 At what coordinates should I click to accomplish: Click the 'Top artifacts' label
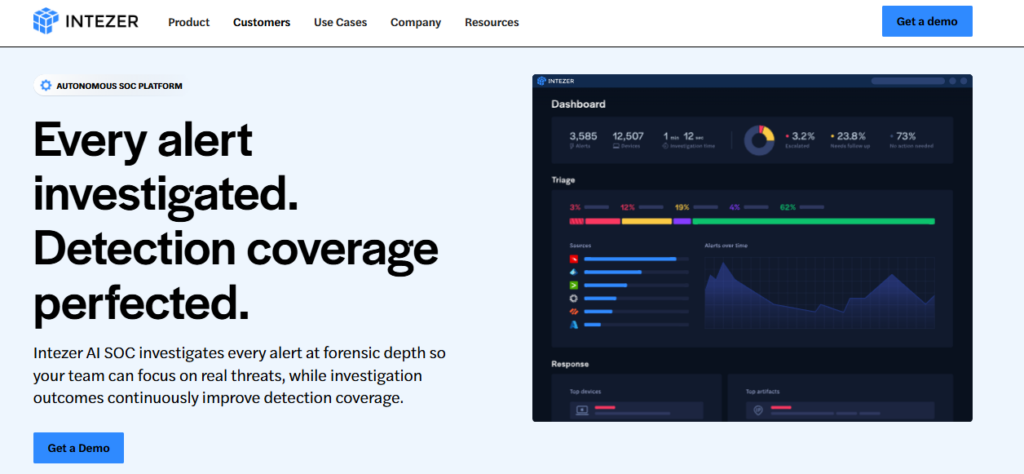click(x=762, y=392)
